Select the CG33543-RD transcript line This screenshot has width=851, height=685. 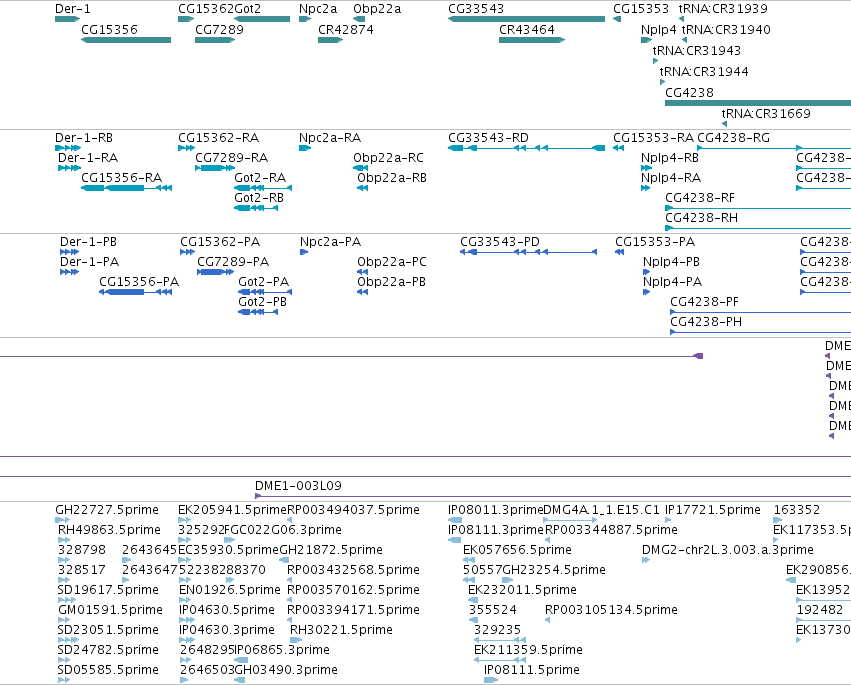coord(526,148)
